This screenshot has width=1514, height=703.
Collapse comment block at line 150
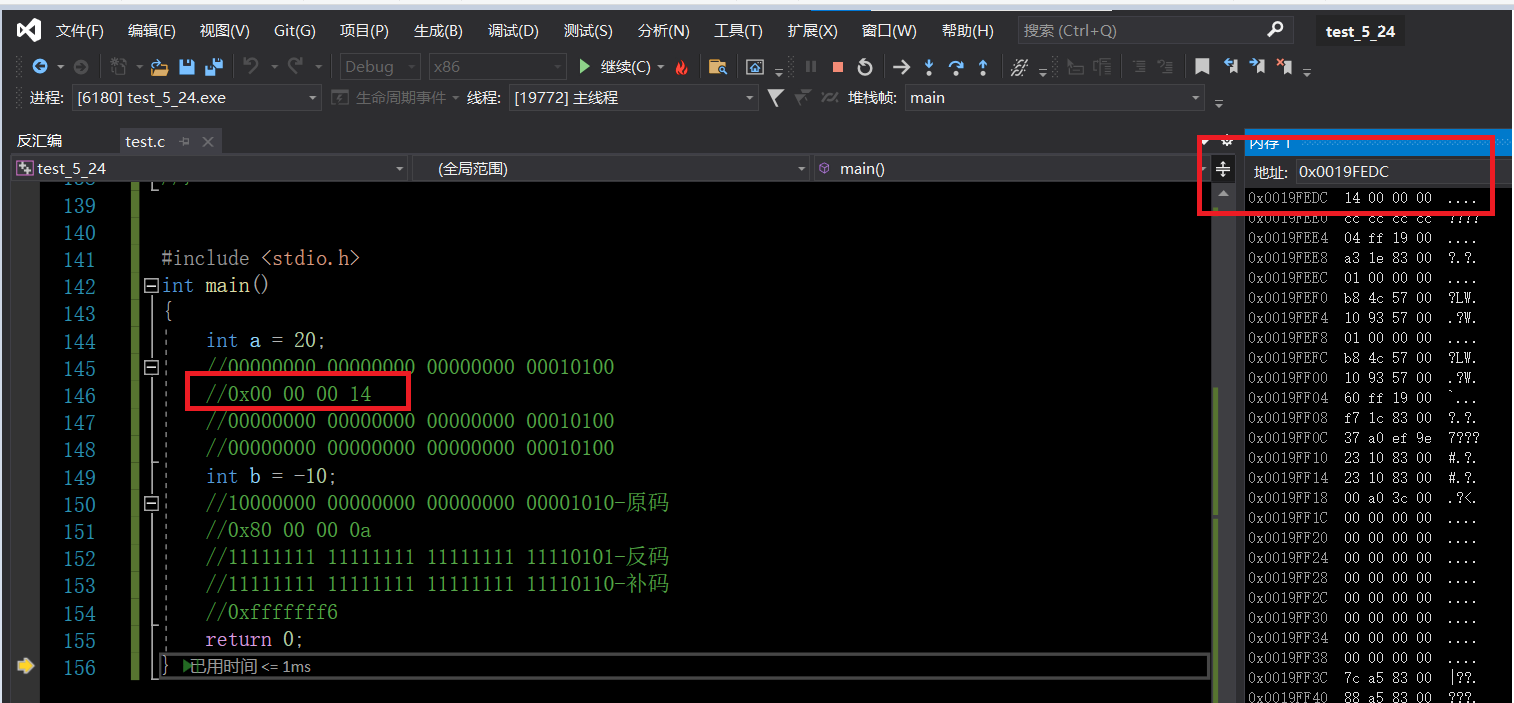151,504
